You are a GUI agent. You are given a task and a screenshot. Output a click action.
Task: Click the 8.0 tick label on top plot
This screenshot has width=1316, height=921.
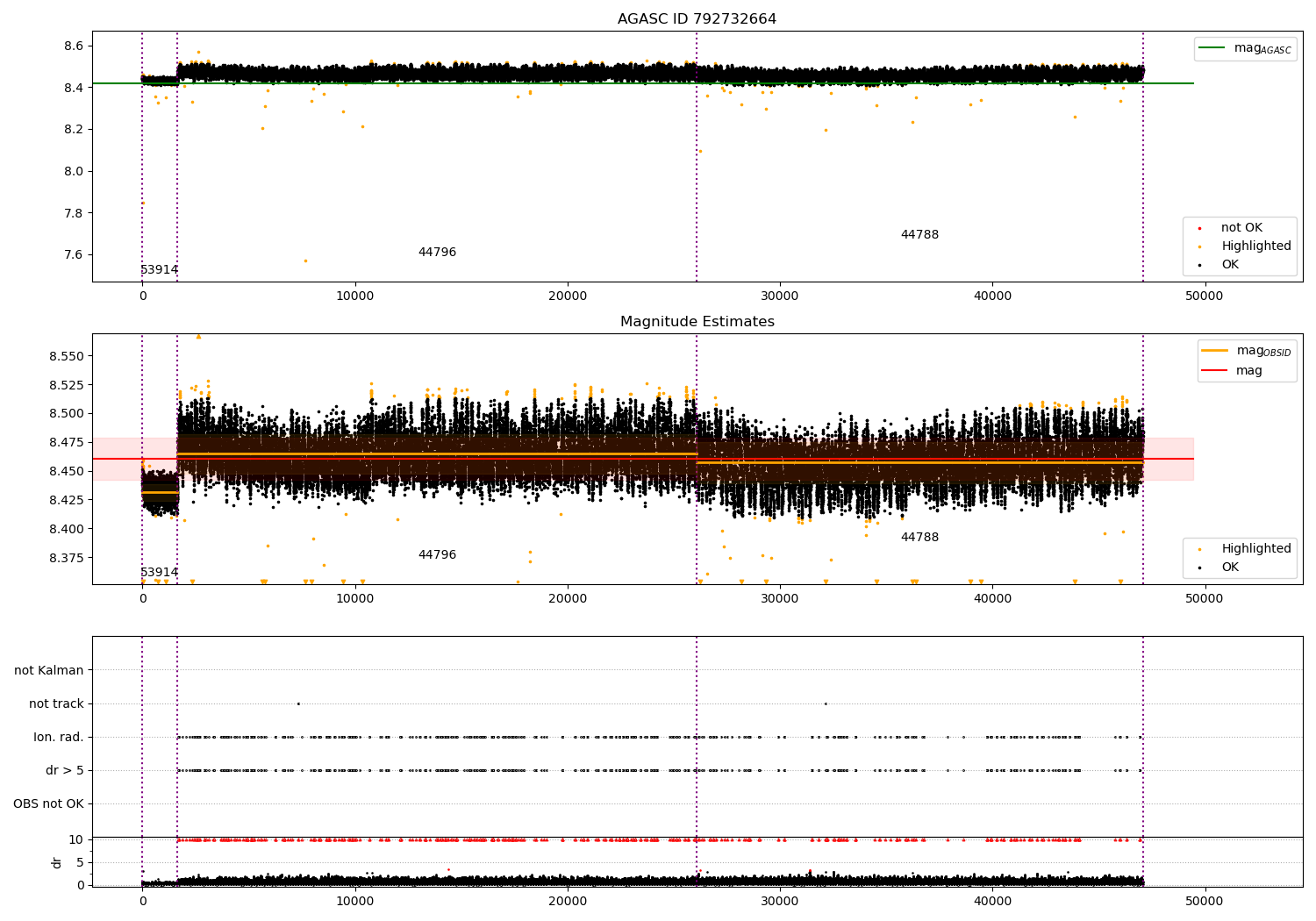(73, 171)
